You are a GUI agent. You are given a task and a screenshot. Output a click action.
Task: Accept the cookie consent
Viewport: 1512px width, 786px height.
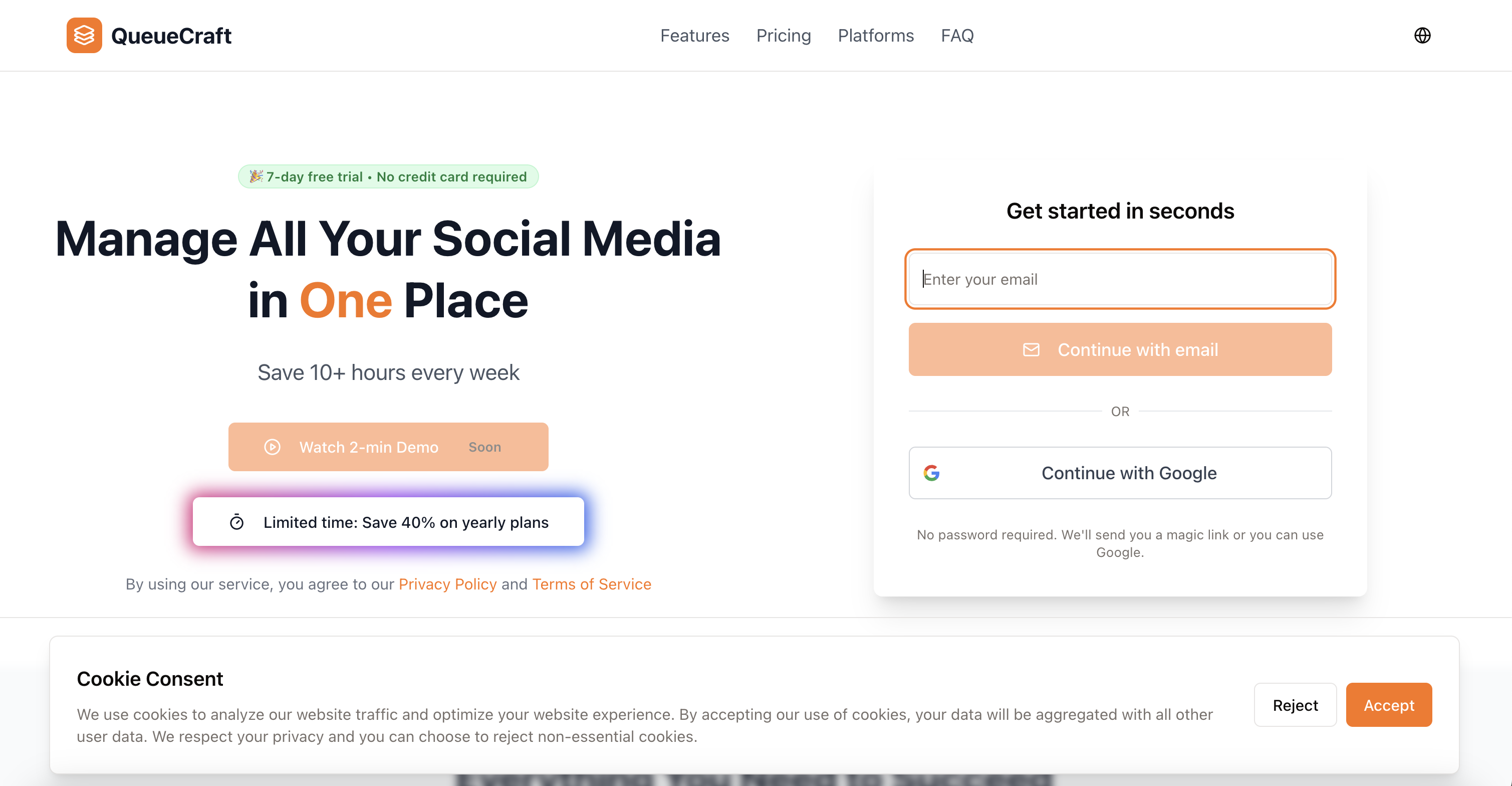coord(1388,705)
